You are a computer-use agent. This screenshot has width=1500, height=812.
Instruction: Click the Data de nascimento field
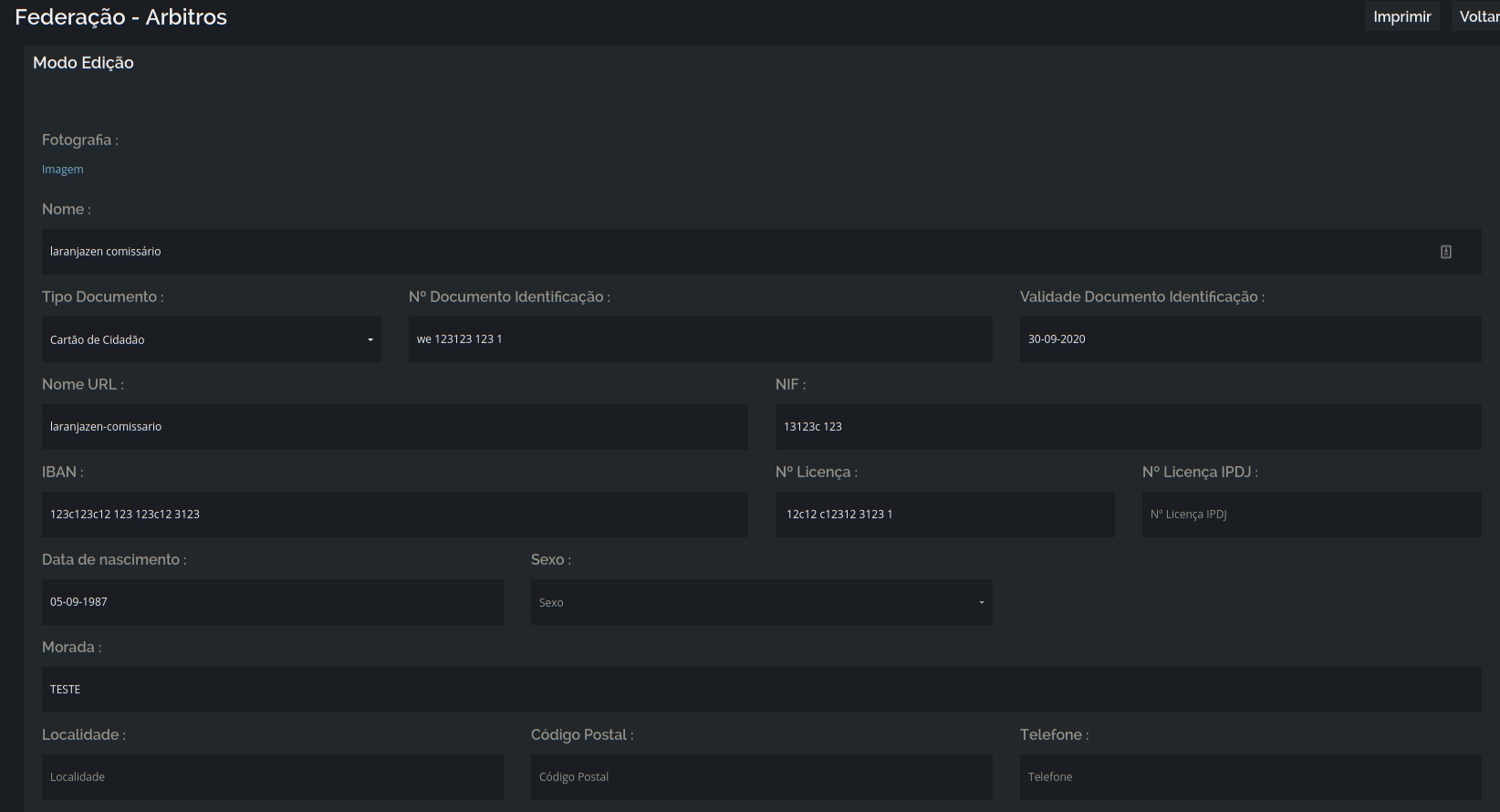coord(273,602)
